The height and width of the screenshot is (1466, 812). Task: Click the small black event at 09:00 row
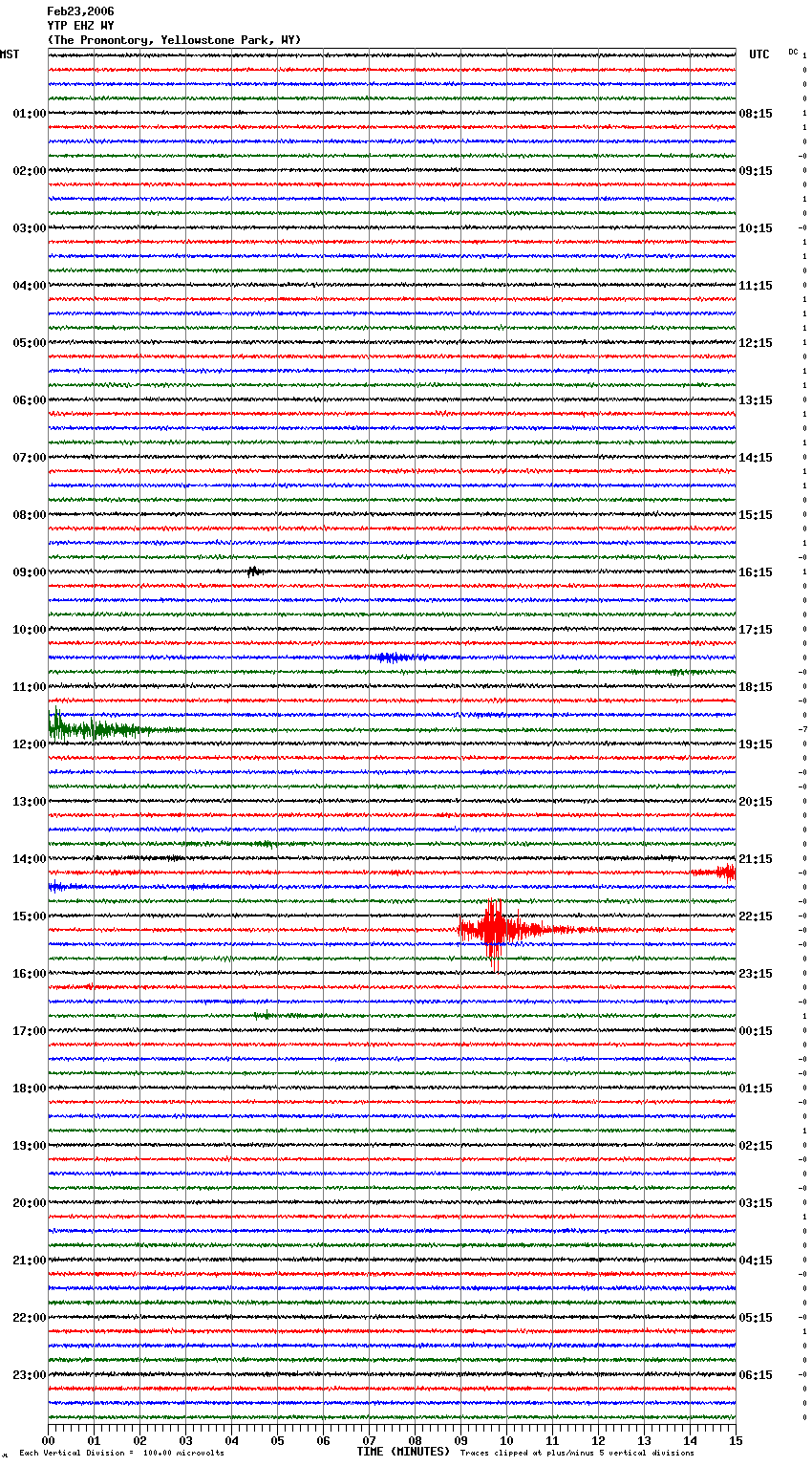254,571
